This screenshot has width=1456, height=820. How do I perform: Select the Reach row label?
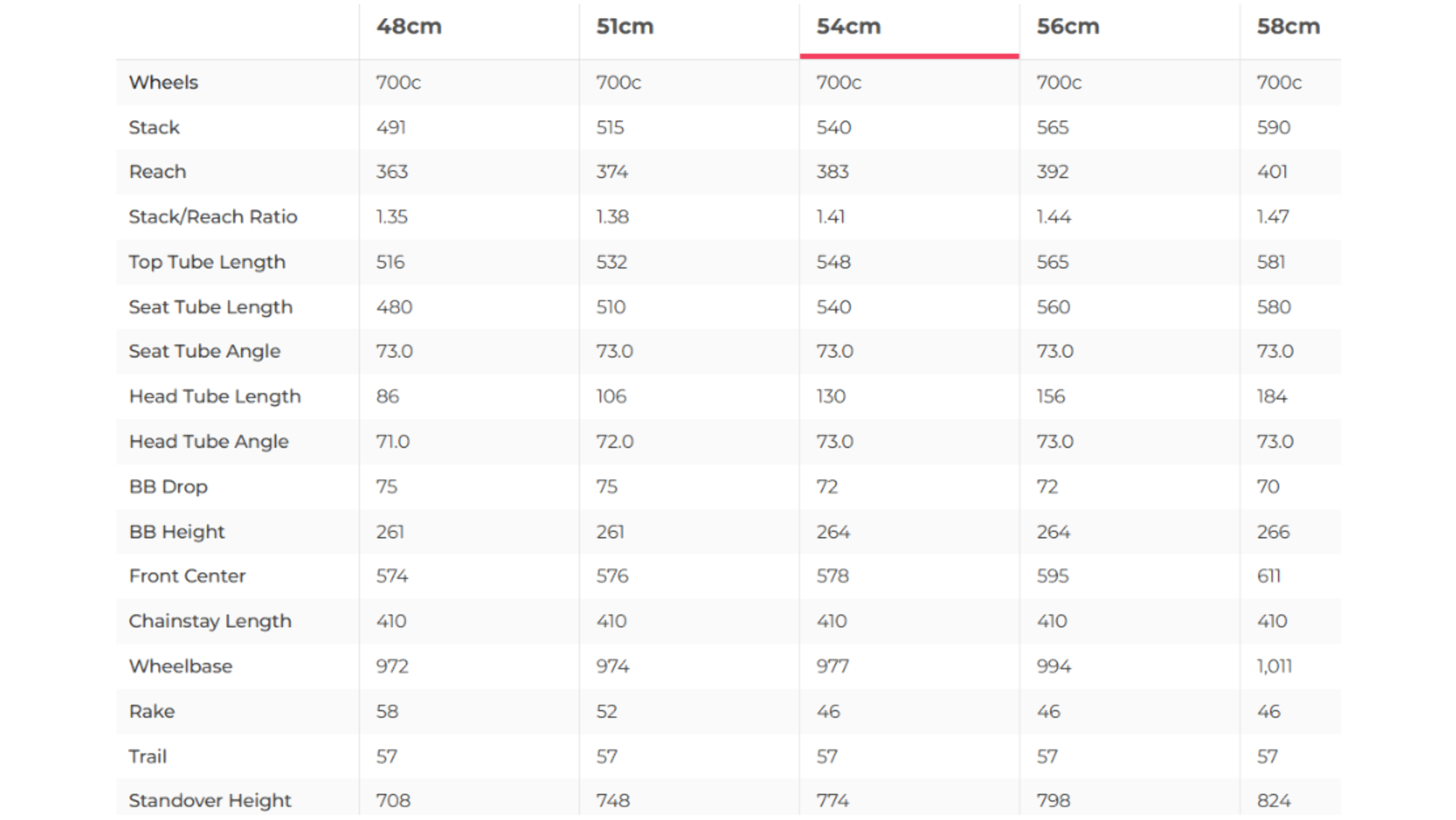tap(157, 172)
